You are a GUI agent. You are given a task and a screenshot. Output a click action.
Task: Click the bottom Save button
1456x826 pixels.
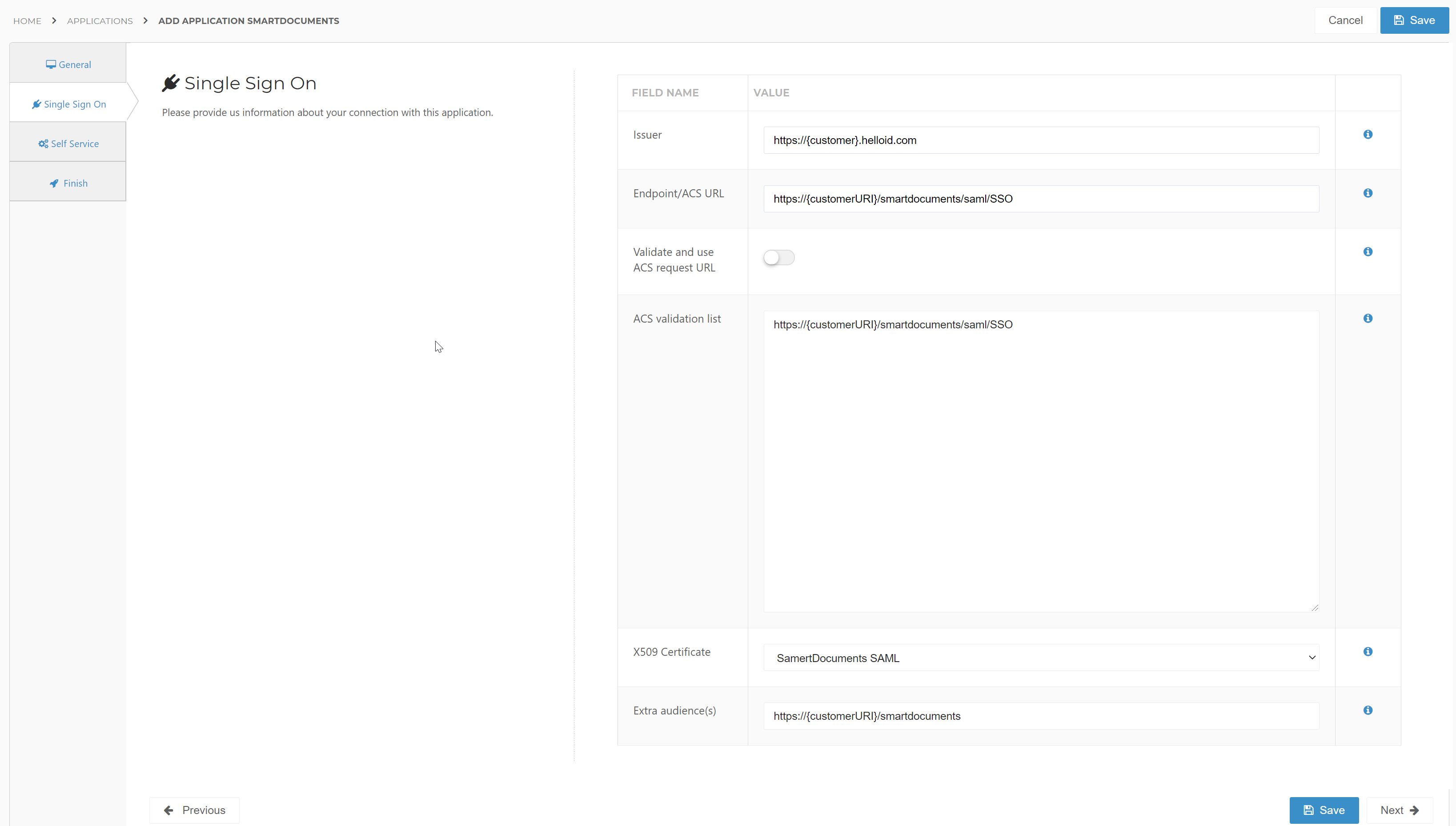click(1324, 810)
